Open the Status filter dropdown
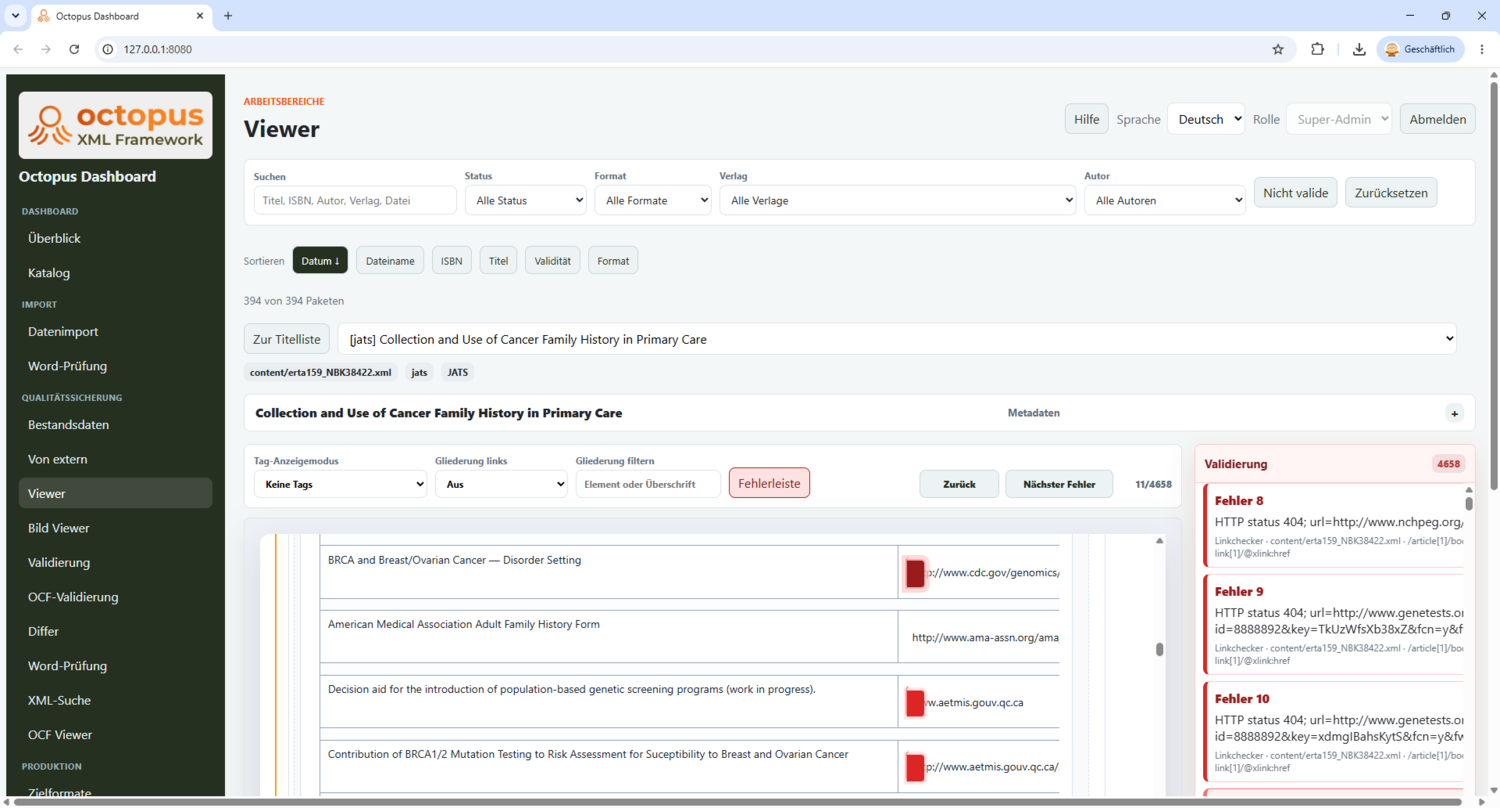This screenshot has height=808, width=1500. coord(525,200)
